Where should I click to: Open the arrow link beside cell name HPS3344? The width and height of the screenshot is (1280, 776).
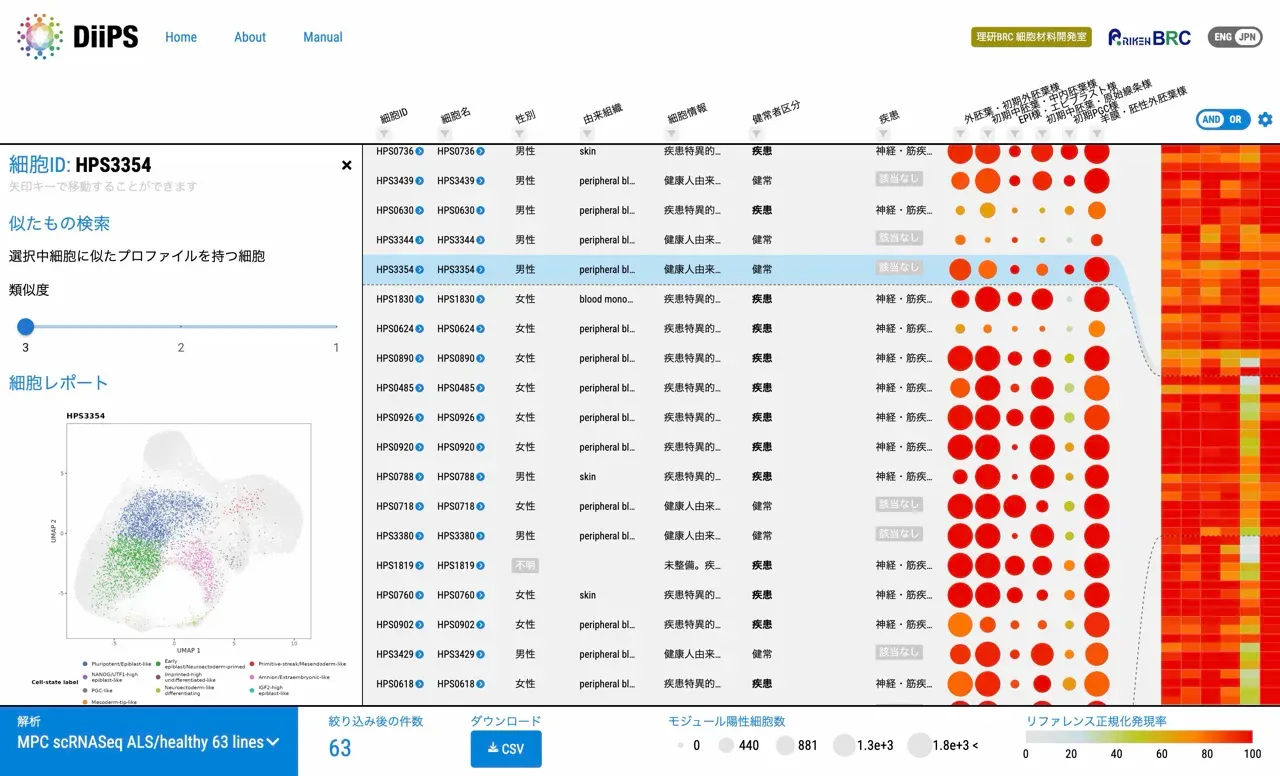point(481,240)
